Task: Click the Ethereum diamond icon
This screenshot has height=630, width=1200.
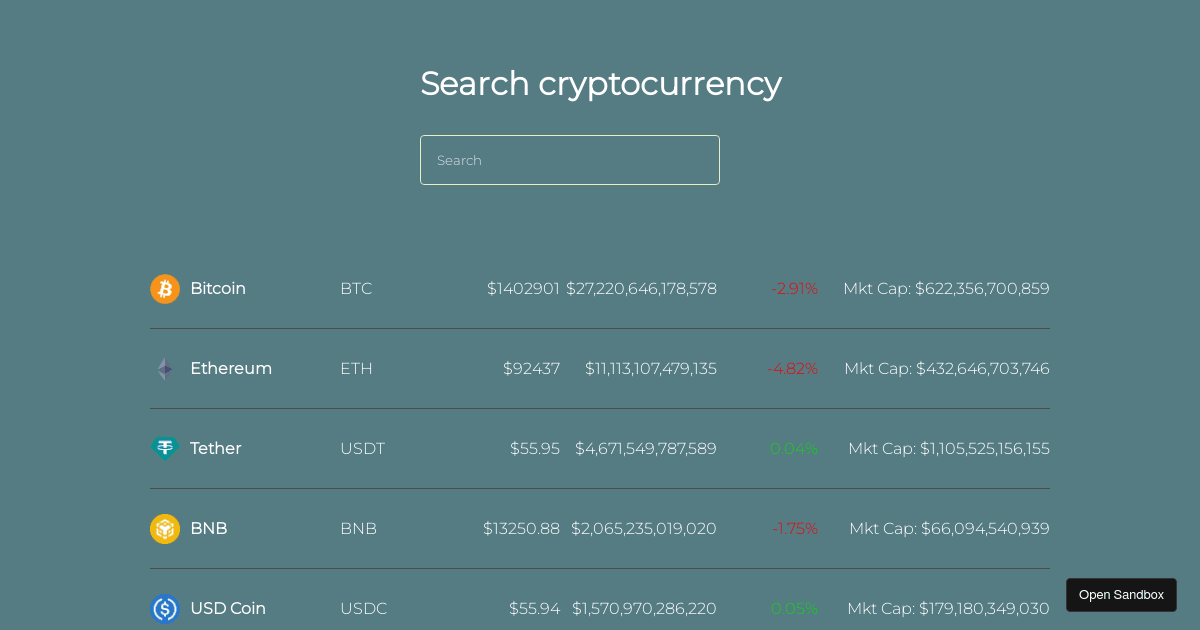Action: click(165, 369)
